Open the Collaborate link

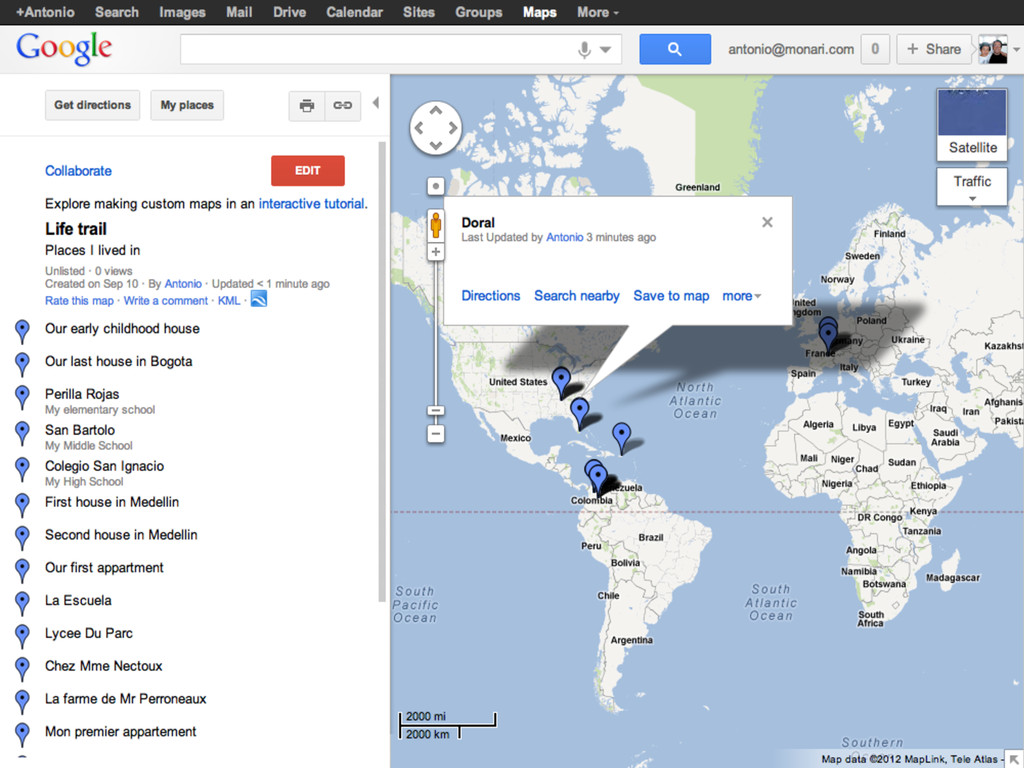78,171
